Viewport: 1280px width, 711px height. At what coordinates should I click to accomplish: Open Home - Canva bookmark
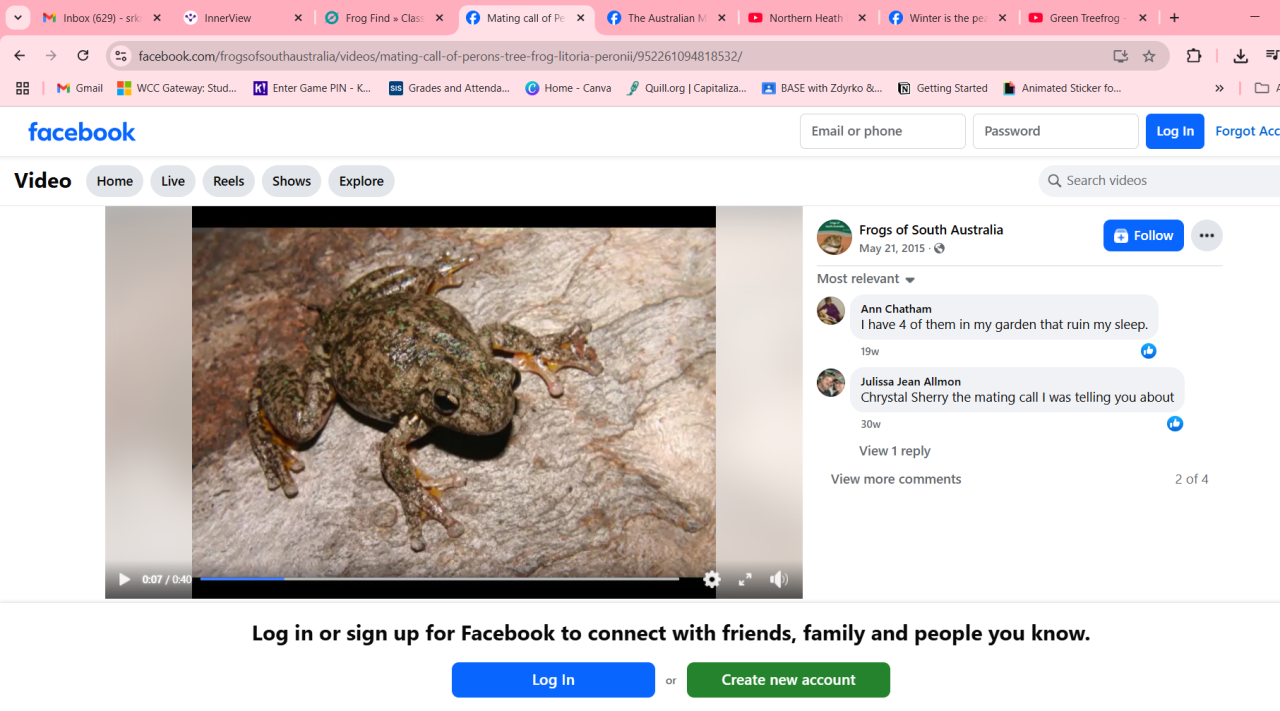tap(568, 88)
